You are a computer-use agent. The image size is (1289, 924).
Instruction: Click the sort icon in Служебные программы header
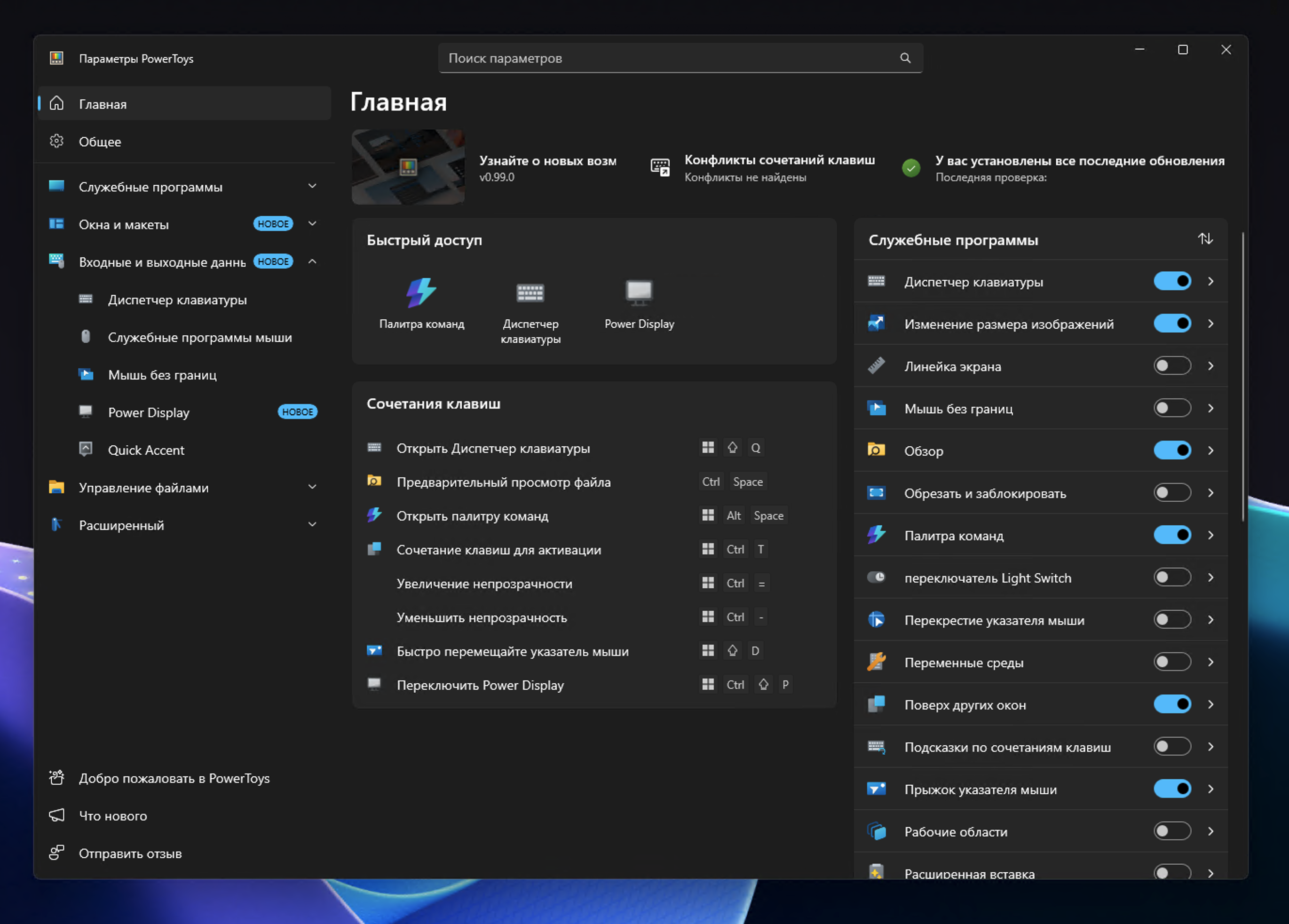[1205, 239]
